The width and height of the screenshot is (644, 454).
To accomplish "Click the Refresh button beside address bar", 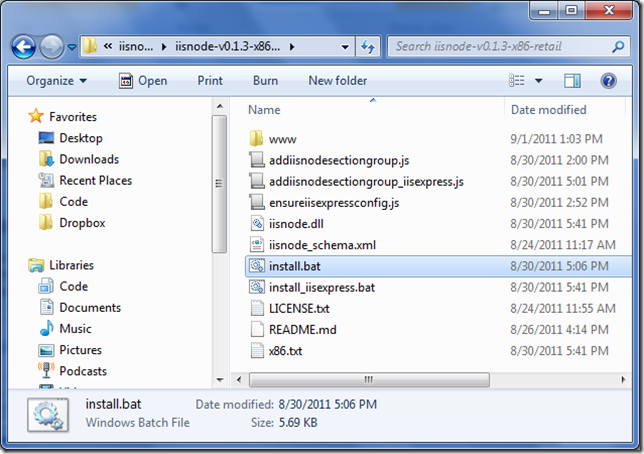I will click(368, 47).
